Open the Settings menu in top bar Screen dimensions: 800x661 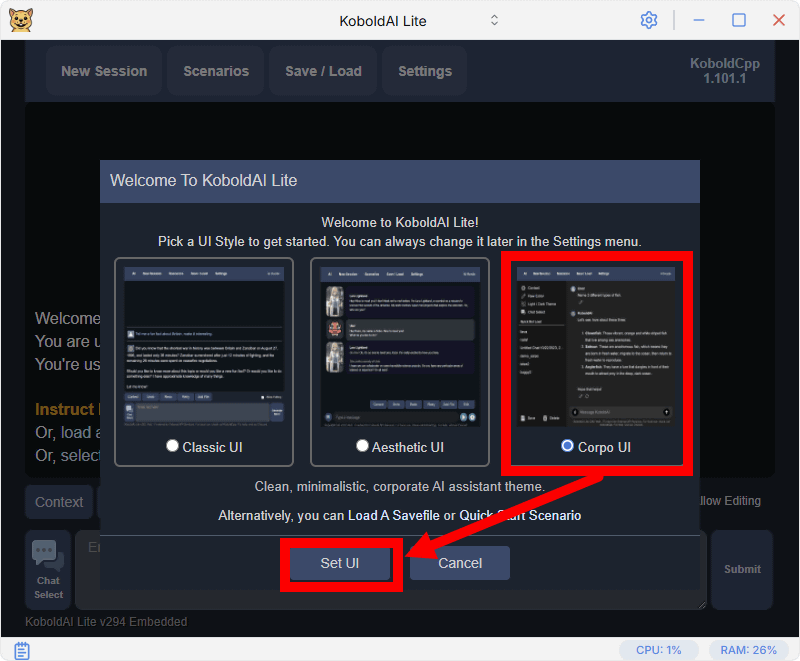(x=425, y=71)
